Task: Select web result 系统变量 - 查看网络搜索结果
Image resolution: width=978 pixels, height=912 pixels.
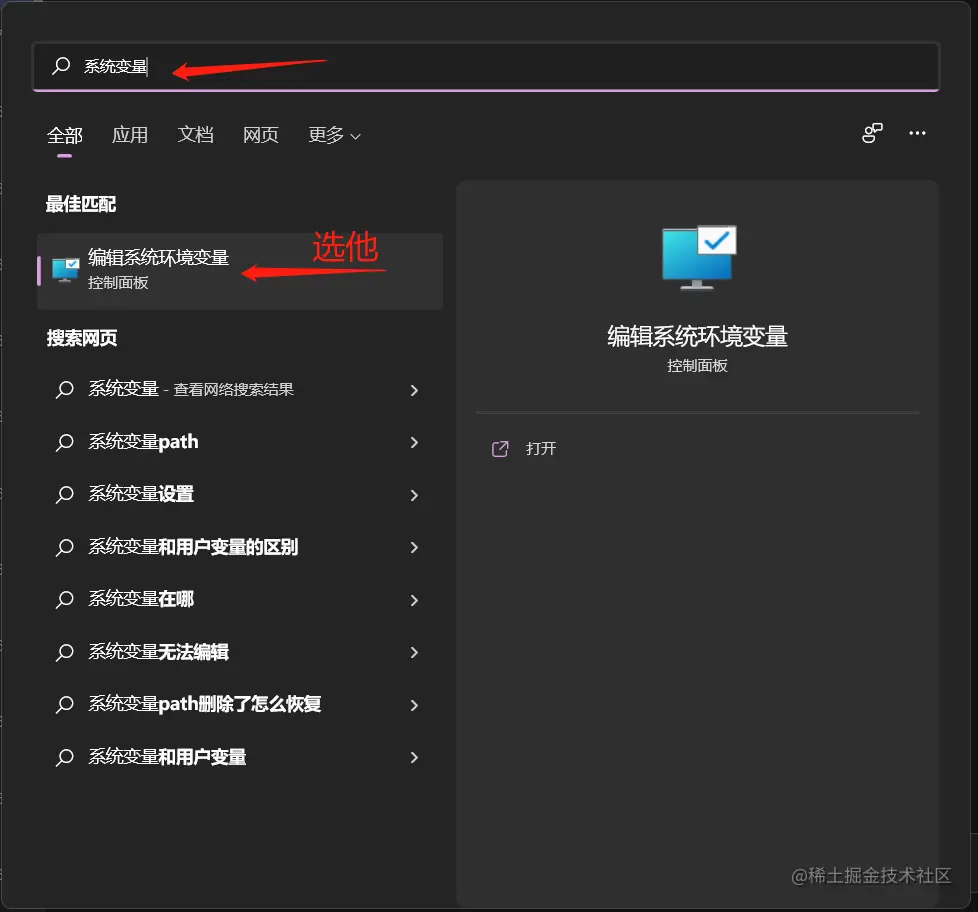Action: click(240, 390)
